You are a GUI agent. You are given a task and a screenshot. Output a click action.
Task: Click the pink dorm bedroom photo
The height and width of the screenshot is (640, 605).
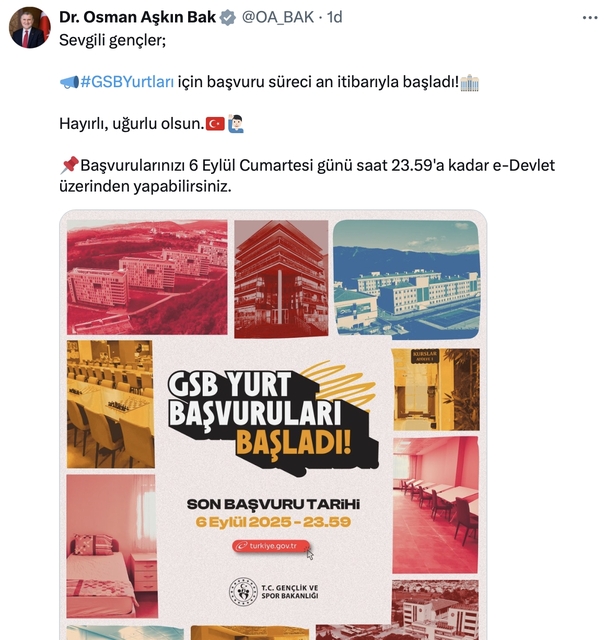coord(111,546)
